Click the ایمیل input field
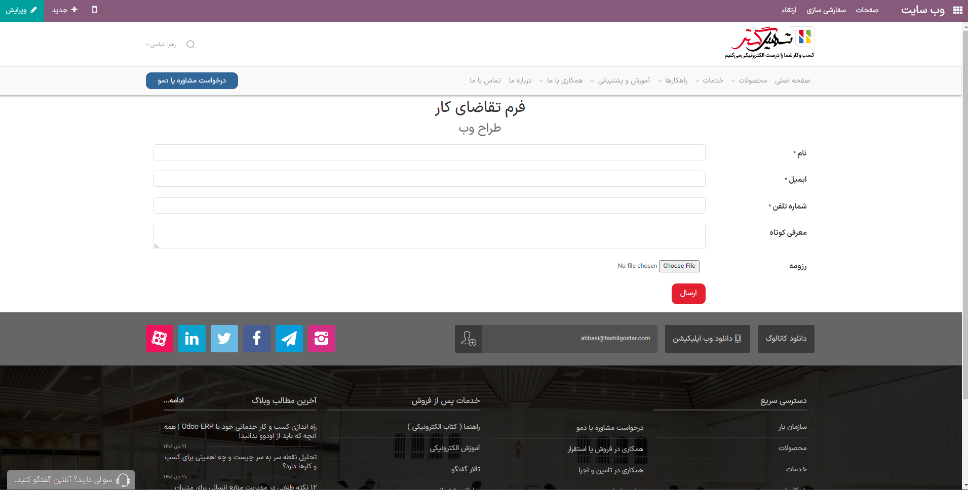The width and height of the screenshot is (968, 490). click(429, 179)
